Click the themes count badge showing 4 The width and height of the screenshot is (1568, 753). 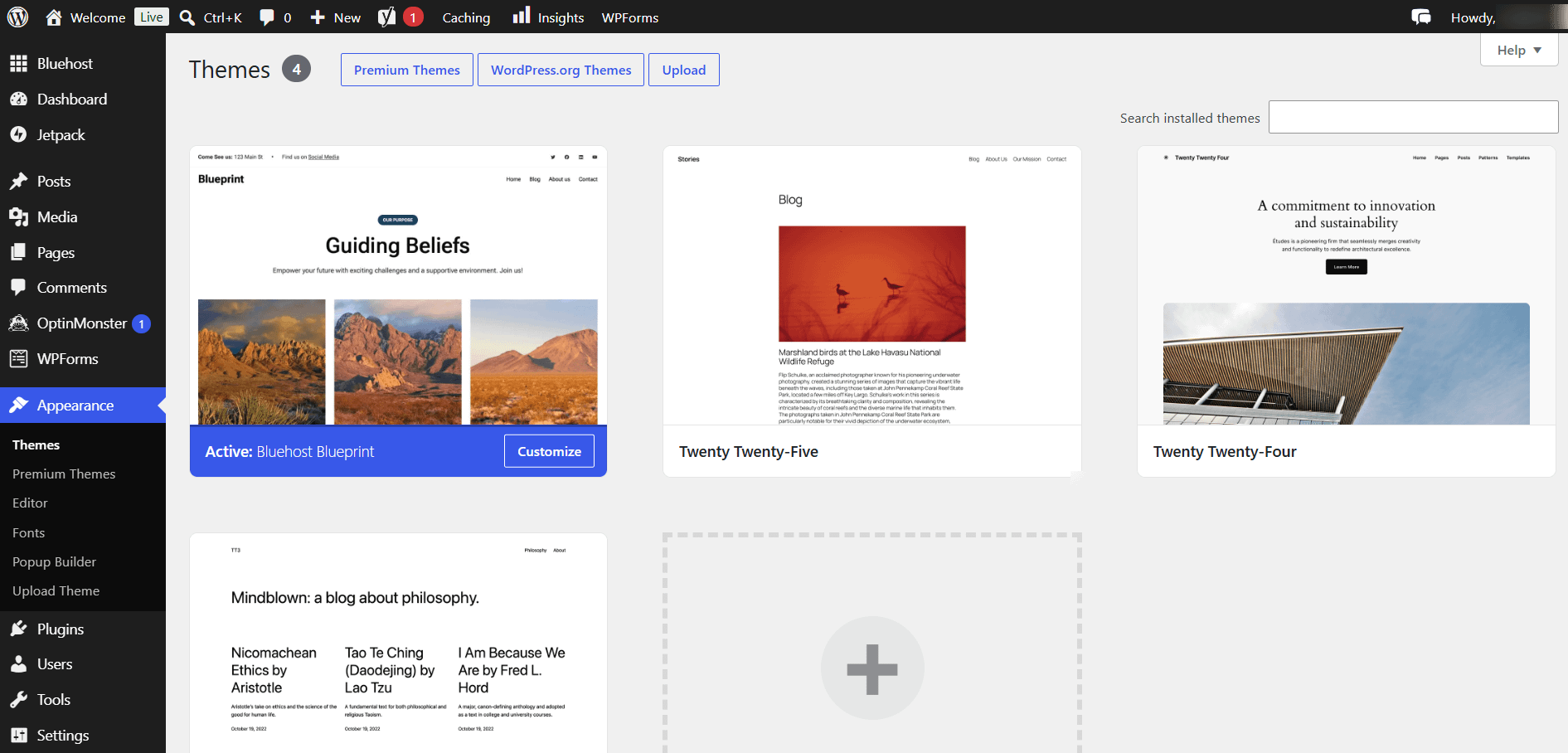tap(296, 69)
